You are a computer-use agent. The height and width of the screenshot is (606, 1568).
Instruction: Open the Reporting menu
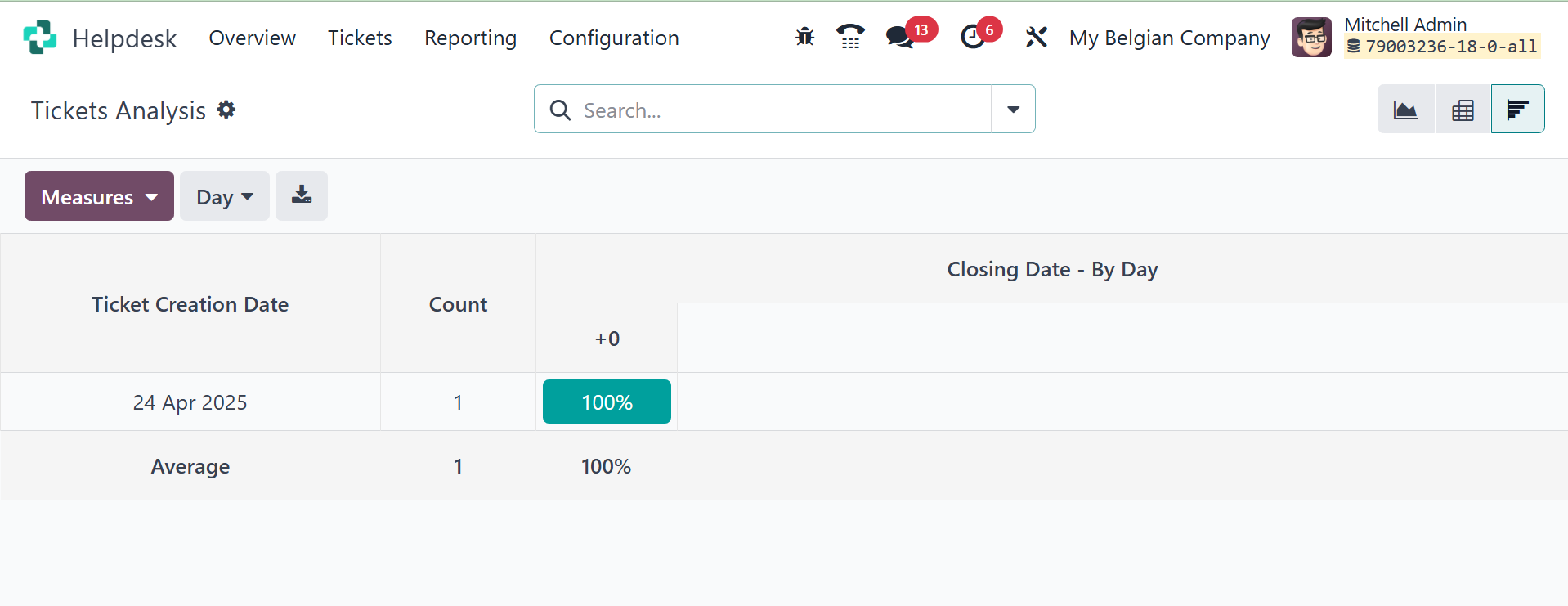tap(470, 38)
